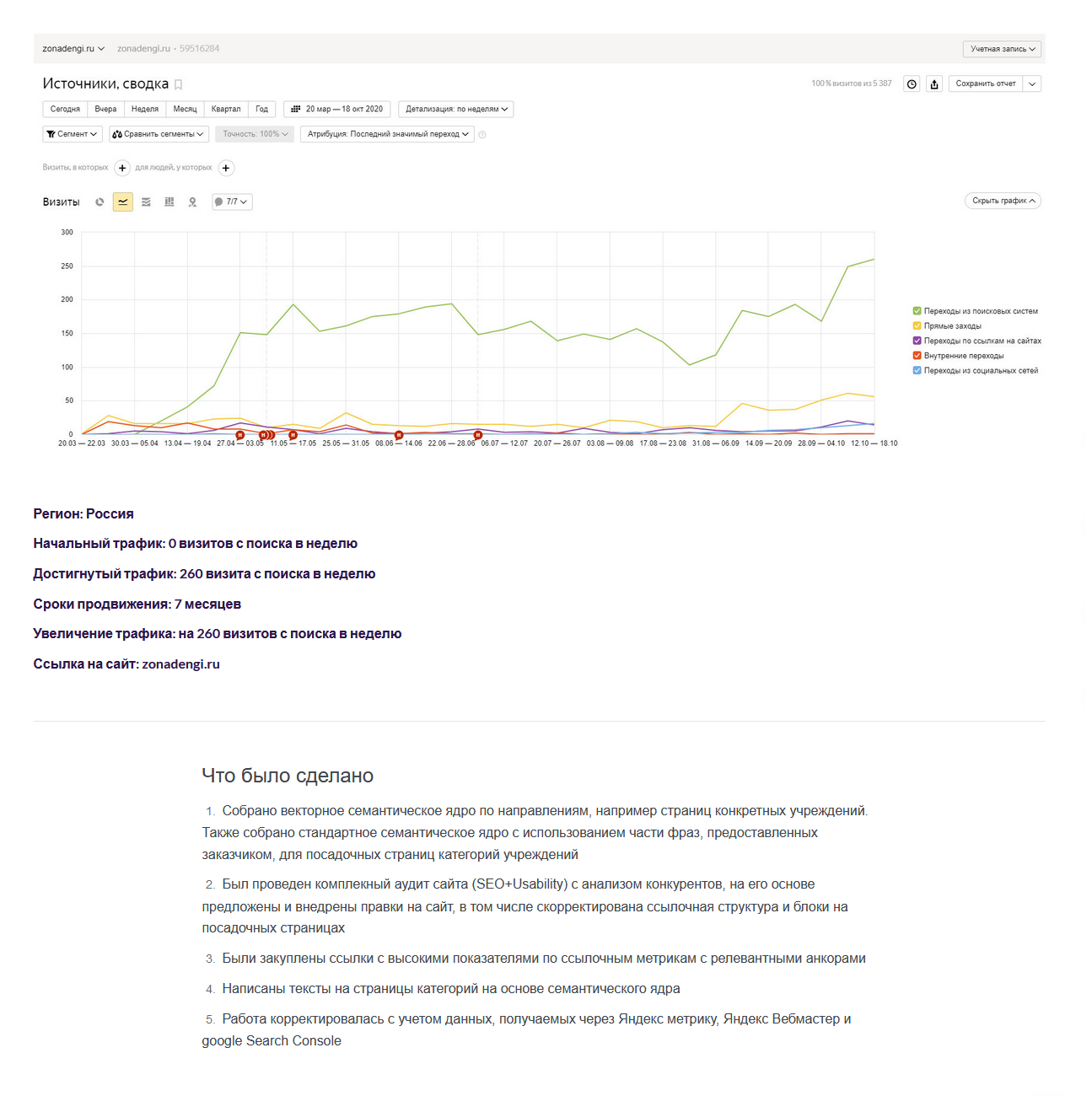Click the export report icon

(934, 83)
